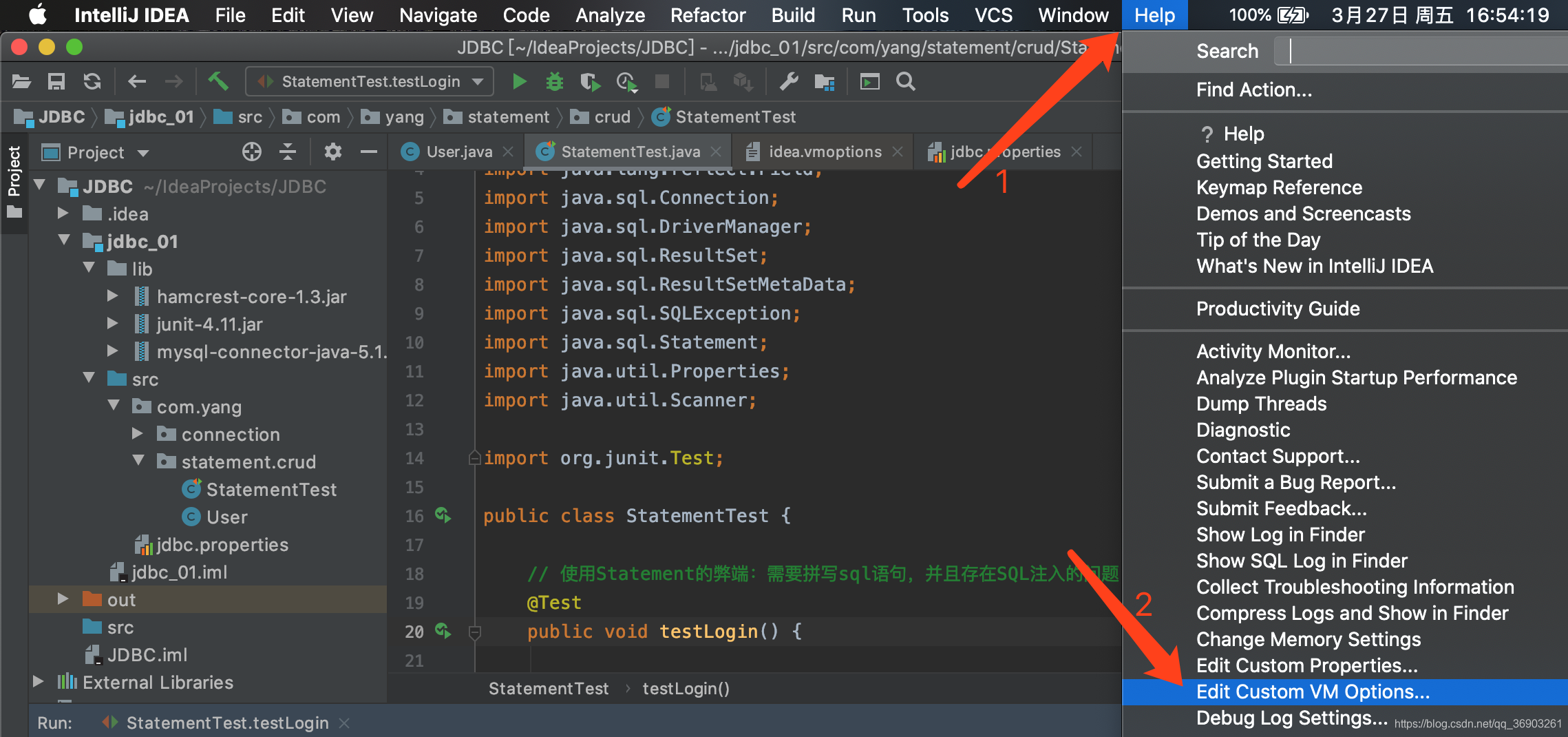The width and height of the screenshot is (1568, 737).
Task: Click the jdbc_01 breadcrumb in navigation bar
Action: point(149,117)
